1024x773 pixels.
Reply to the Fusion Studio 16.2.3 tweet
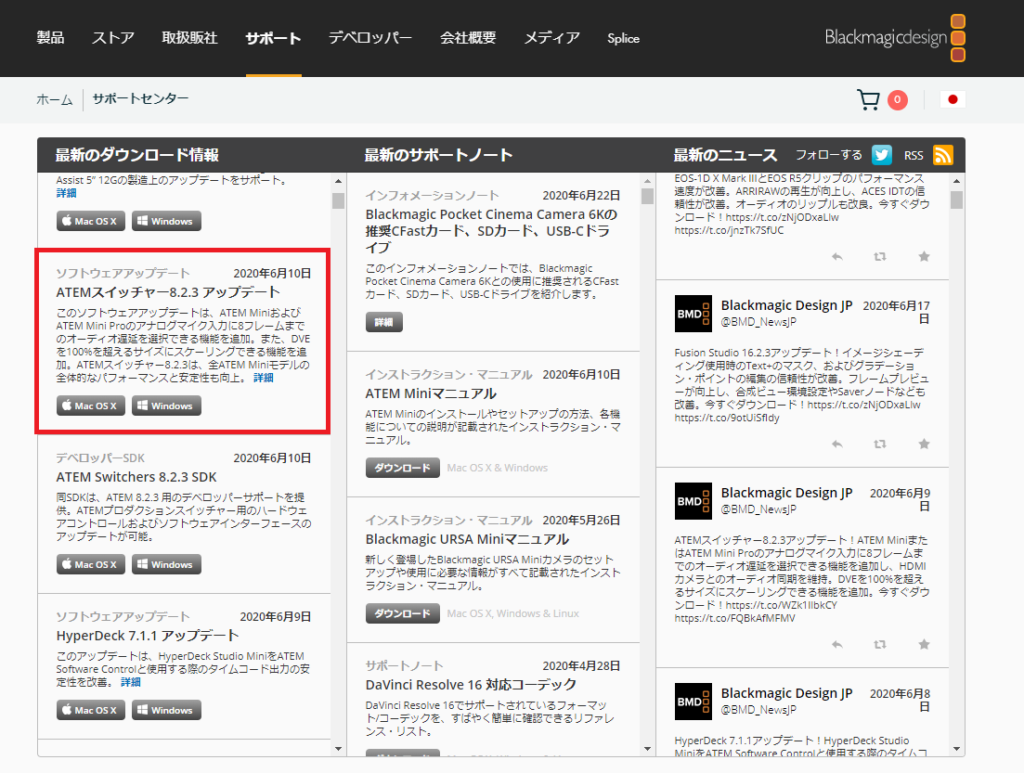pos(837,444)
